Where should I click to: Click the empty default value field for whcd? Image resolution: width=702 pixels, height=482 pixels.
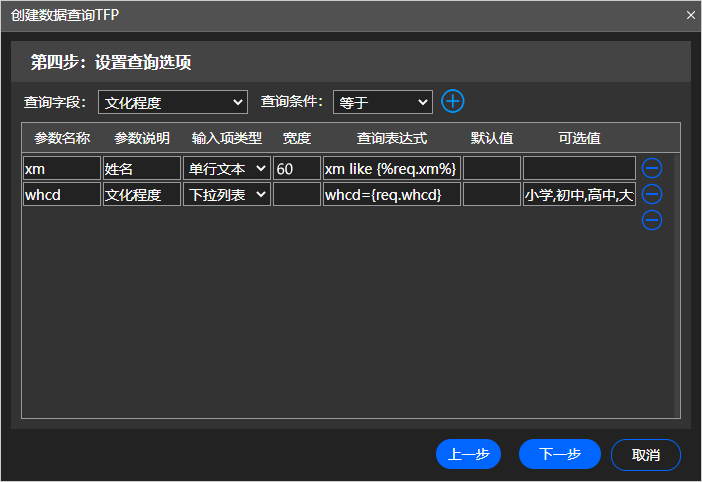(x=491, y=194)
